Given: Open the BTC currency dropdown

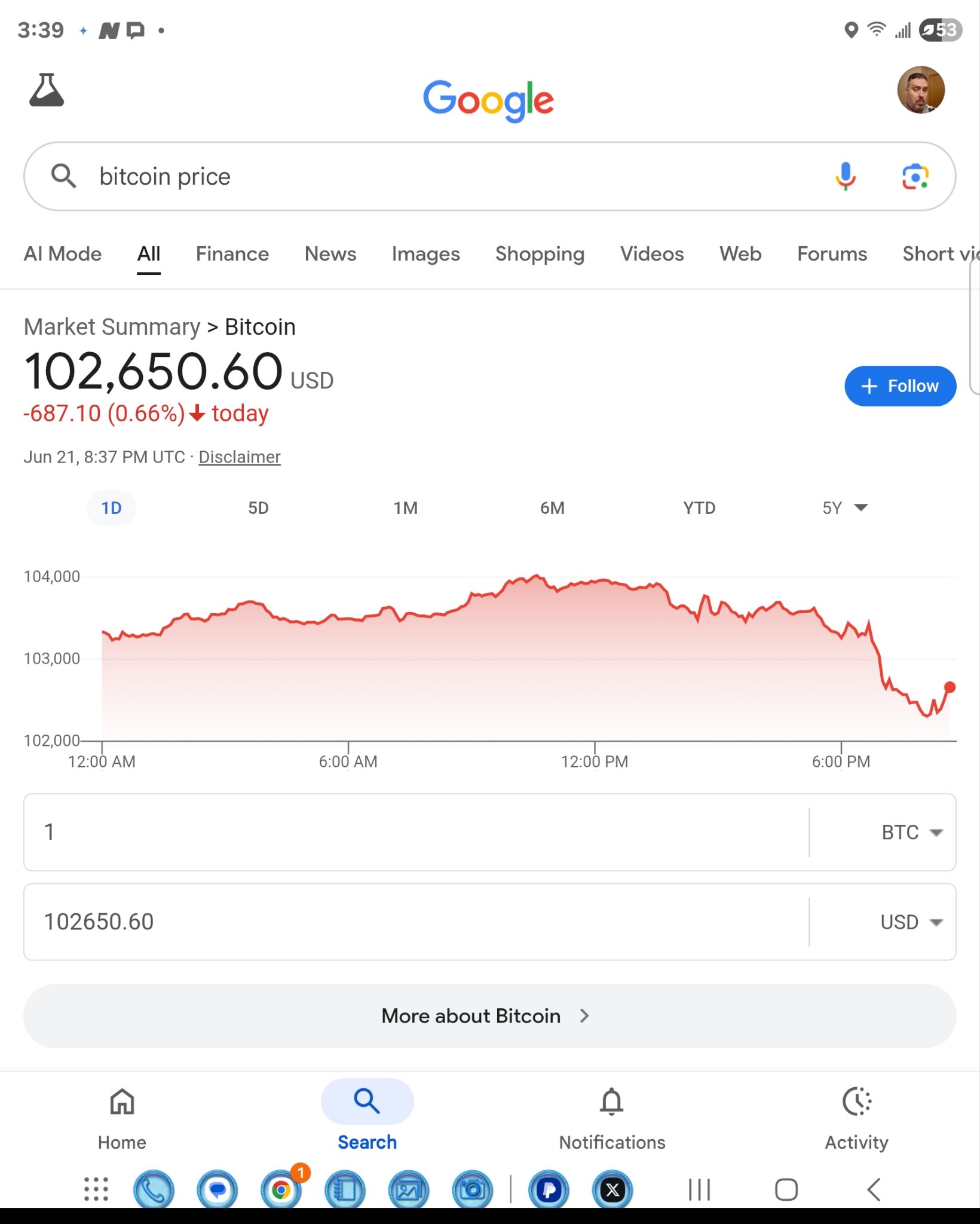Looking at the screenshot, I should coord(912,833).
